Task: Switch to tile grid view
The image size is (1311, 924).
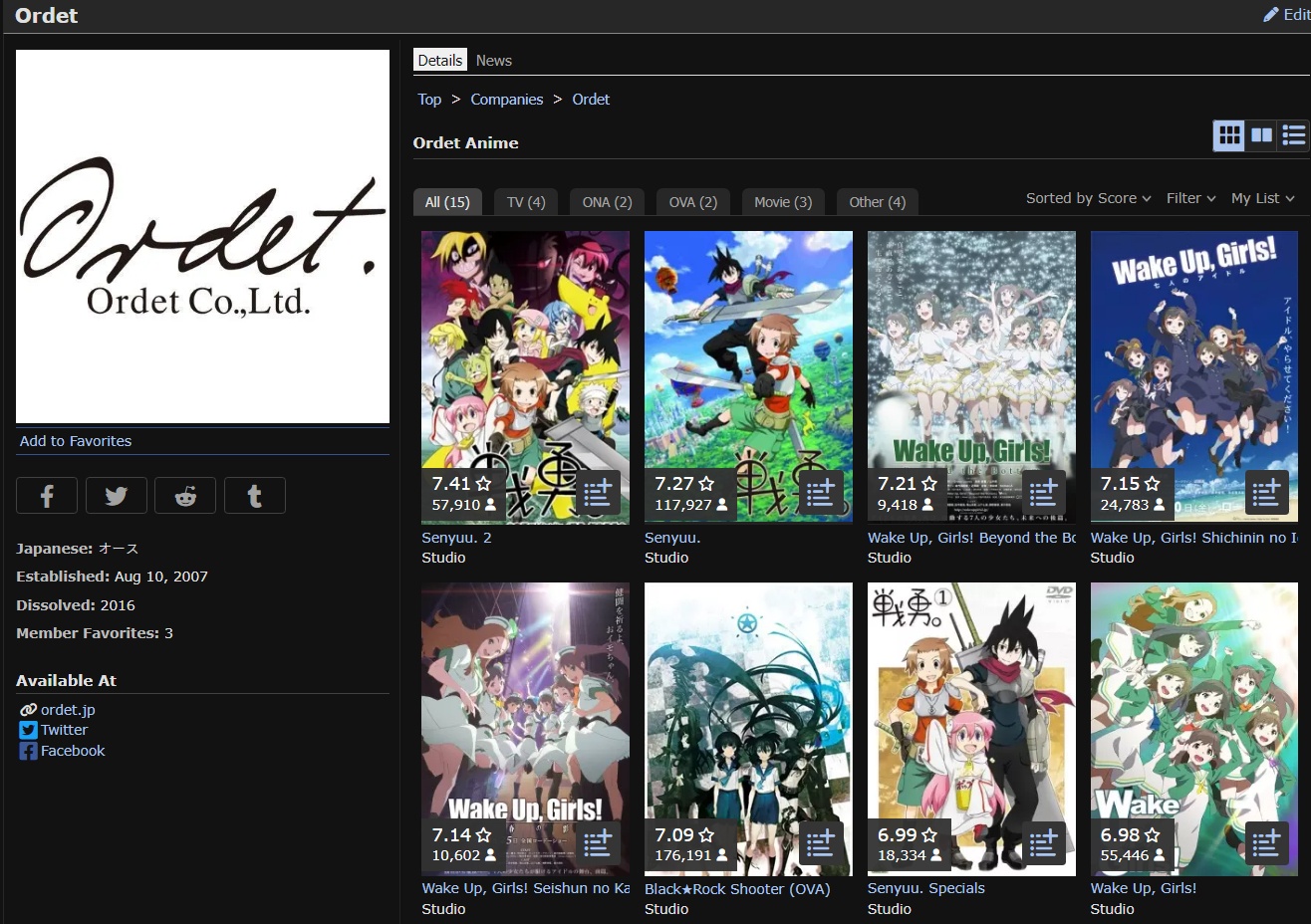Action: (1229, 135)
